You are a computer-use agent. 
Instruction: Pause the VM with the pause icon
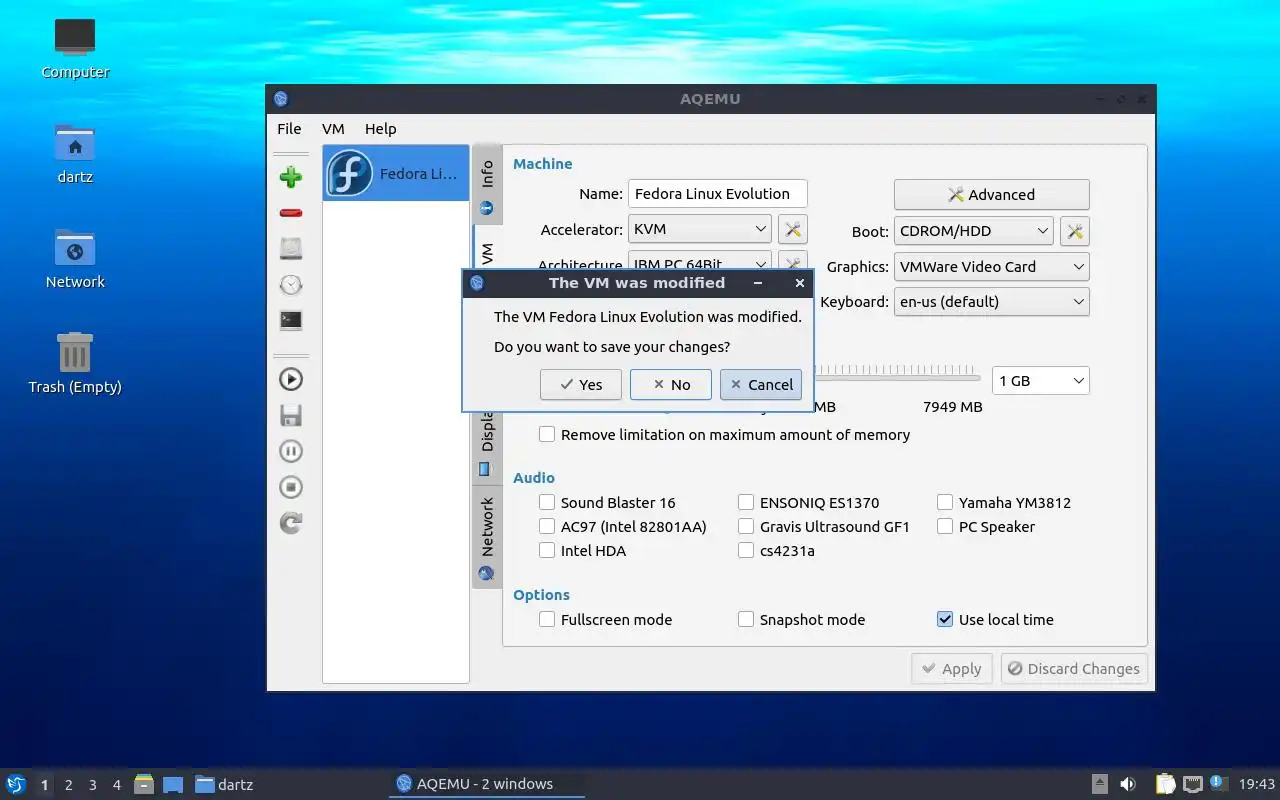pyautogui.click(x=291, y=451)
